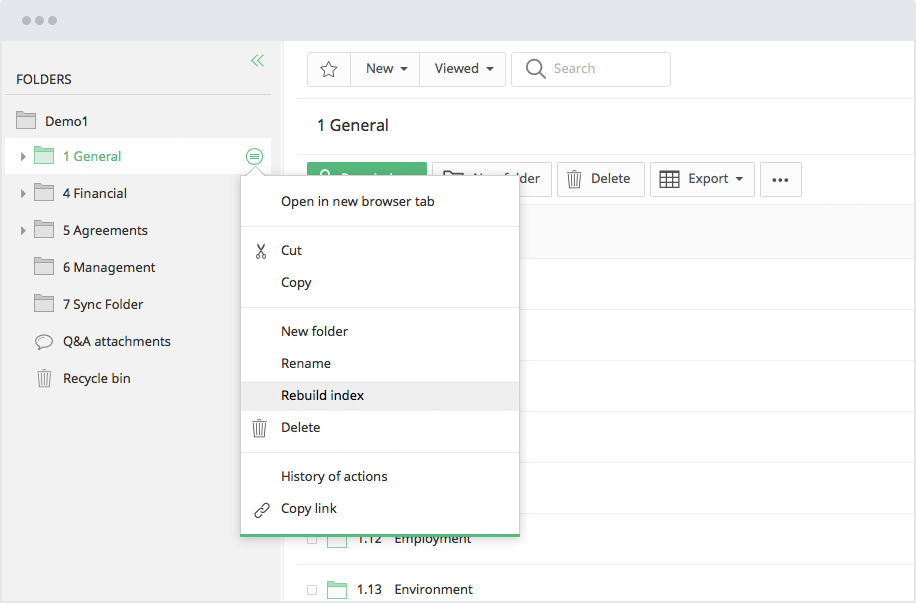The height and width of the screenshot is (603, 916).
Task: Click the Delete button in the toolbar
Action: [600, 179]
